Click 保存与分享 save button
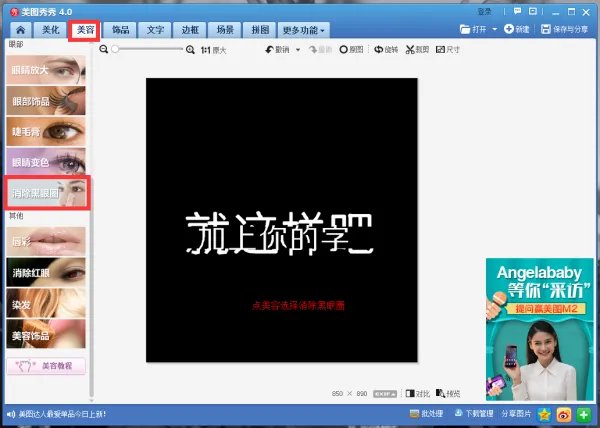This screenshot has width=600, height=428. pyautogui.click(x=564, y=29)
